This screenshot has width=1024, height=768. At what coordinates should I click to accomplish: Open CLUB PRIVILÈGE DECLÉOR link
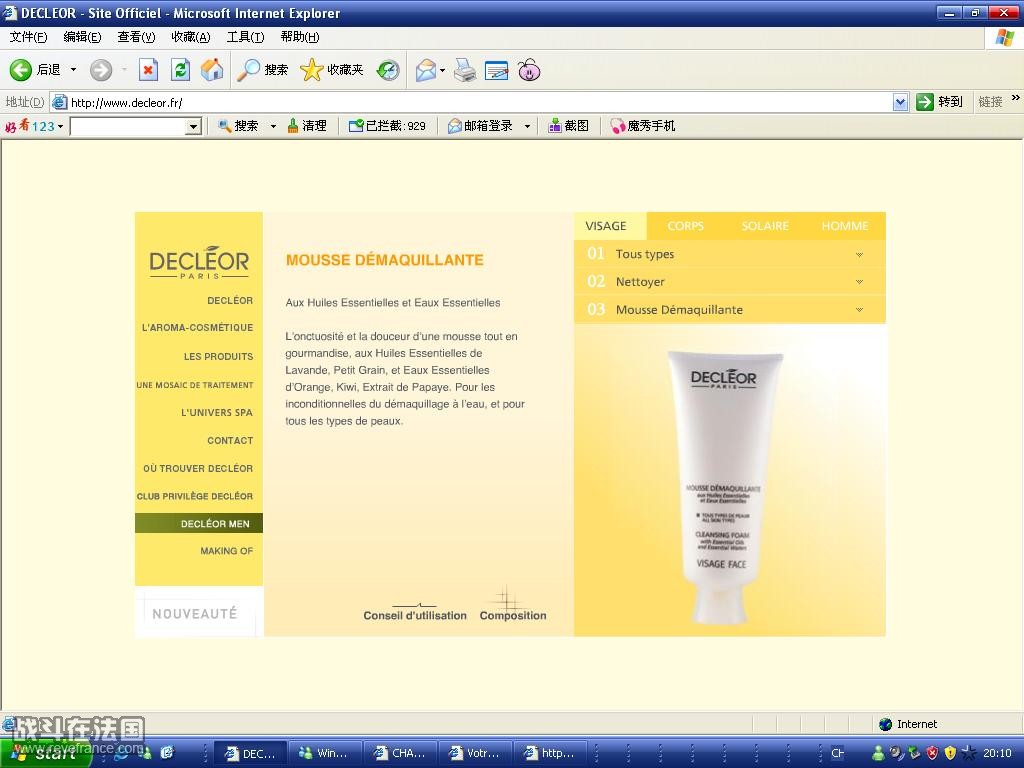[x=195, y=496]
